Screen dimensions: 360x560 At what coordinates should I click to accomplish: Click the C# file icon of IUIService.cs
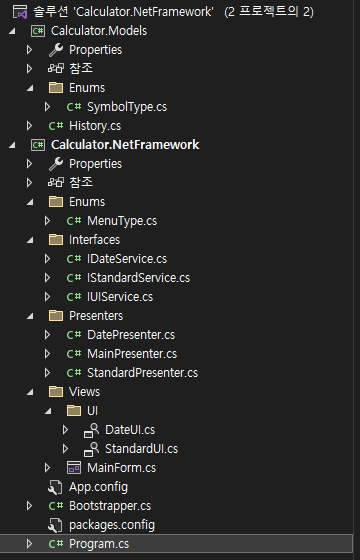(74, 297)
